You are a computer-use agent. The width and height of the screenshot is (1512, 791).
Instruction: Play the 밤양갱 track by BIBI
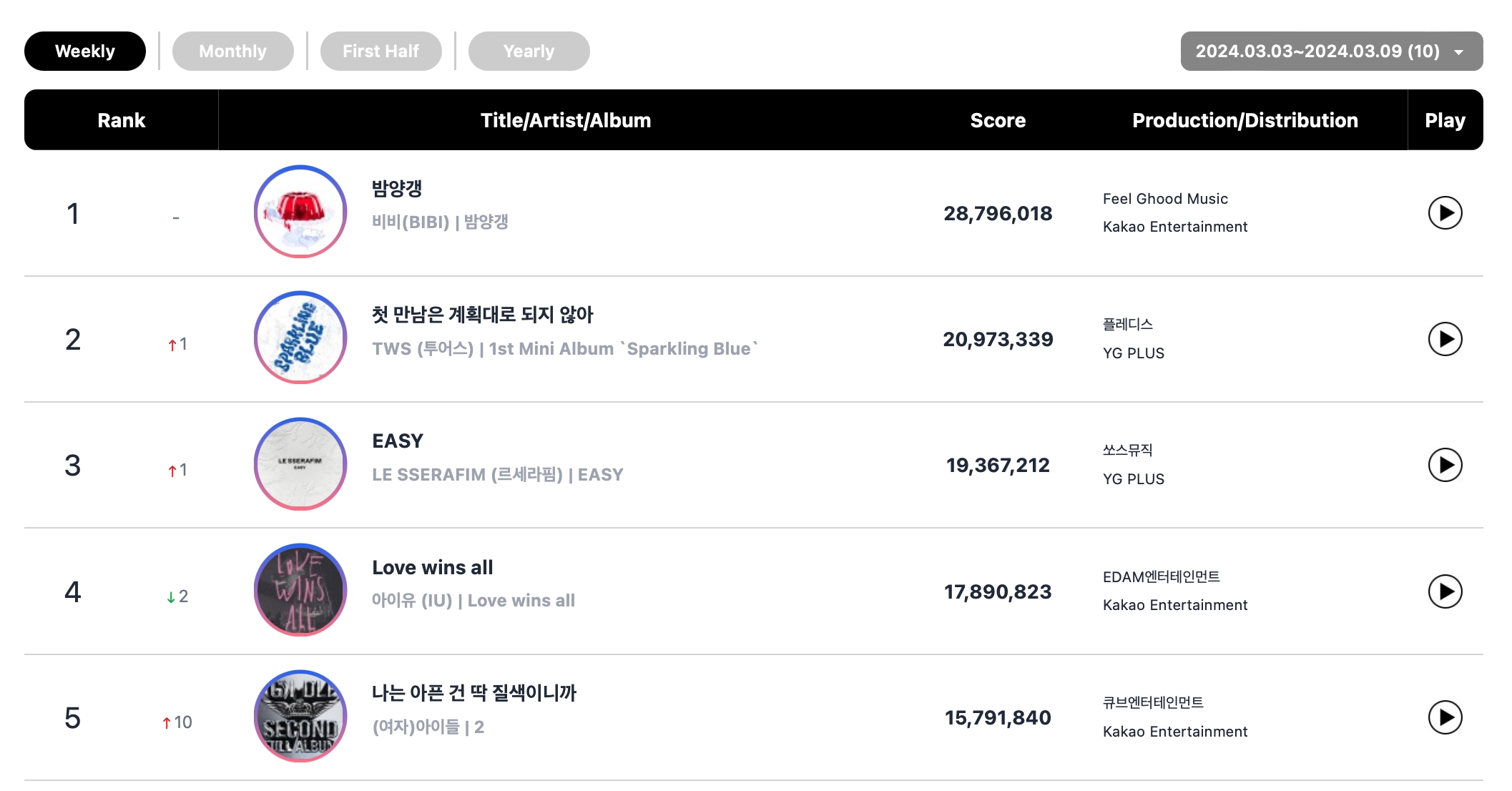click(x=1445, y=213)
